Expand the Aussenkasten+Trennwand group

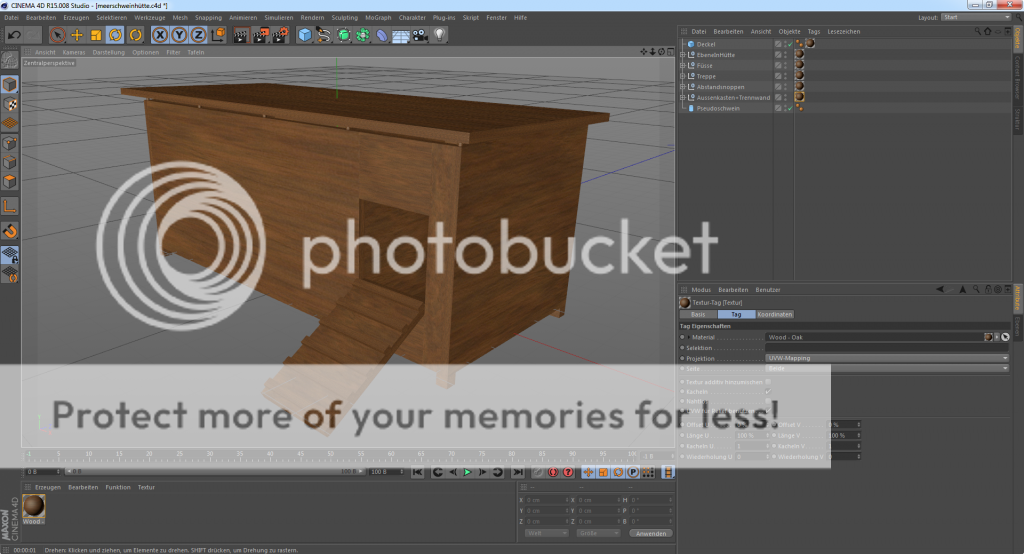(682, 97)
